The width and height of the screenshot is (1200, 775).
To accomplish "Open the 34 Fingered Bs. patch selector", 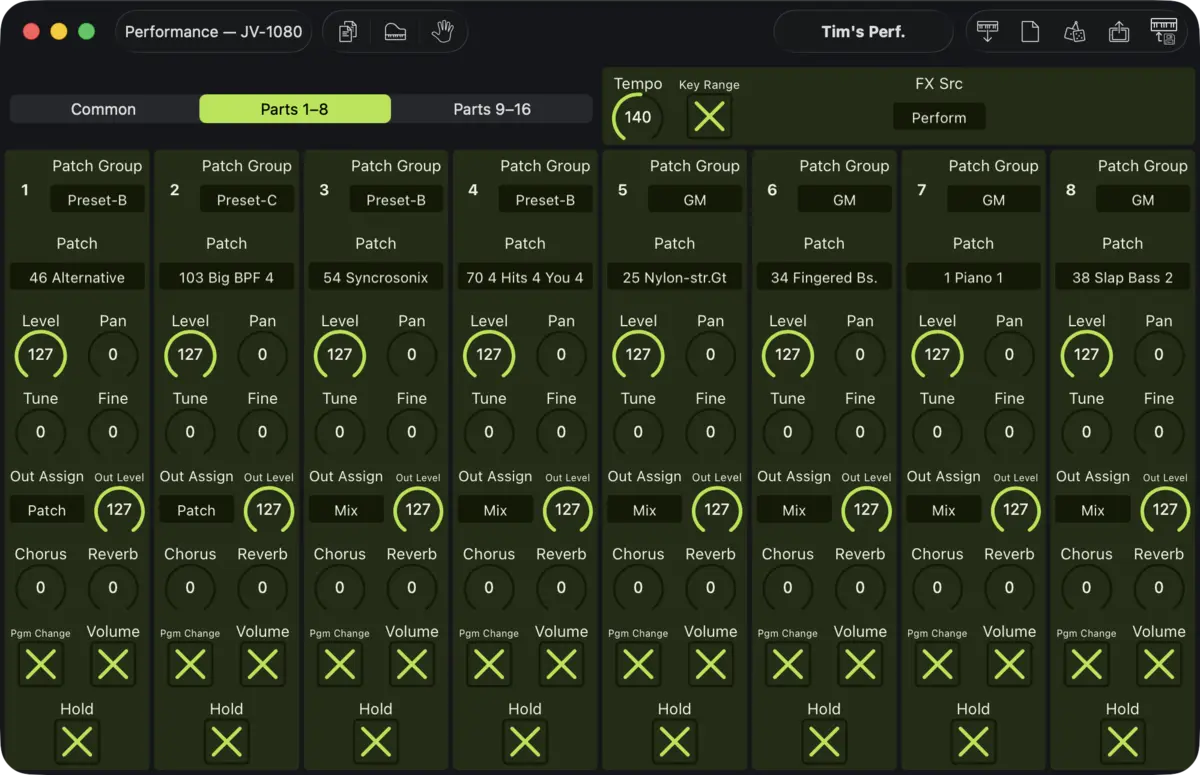I will pos(823,277).
